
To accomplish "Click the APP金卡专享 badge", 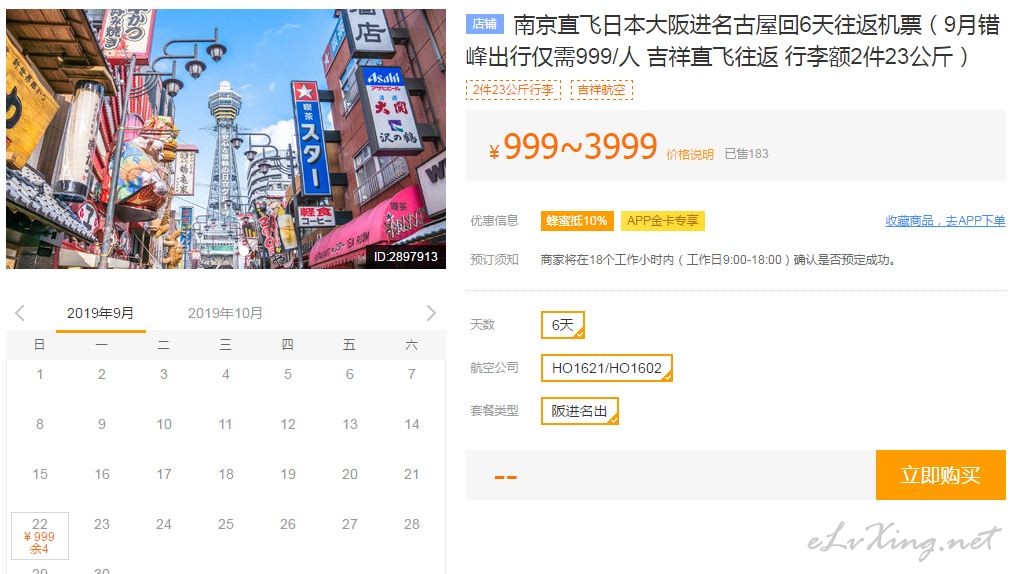I will [x=662, y=221].
